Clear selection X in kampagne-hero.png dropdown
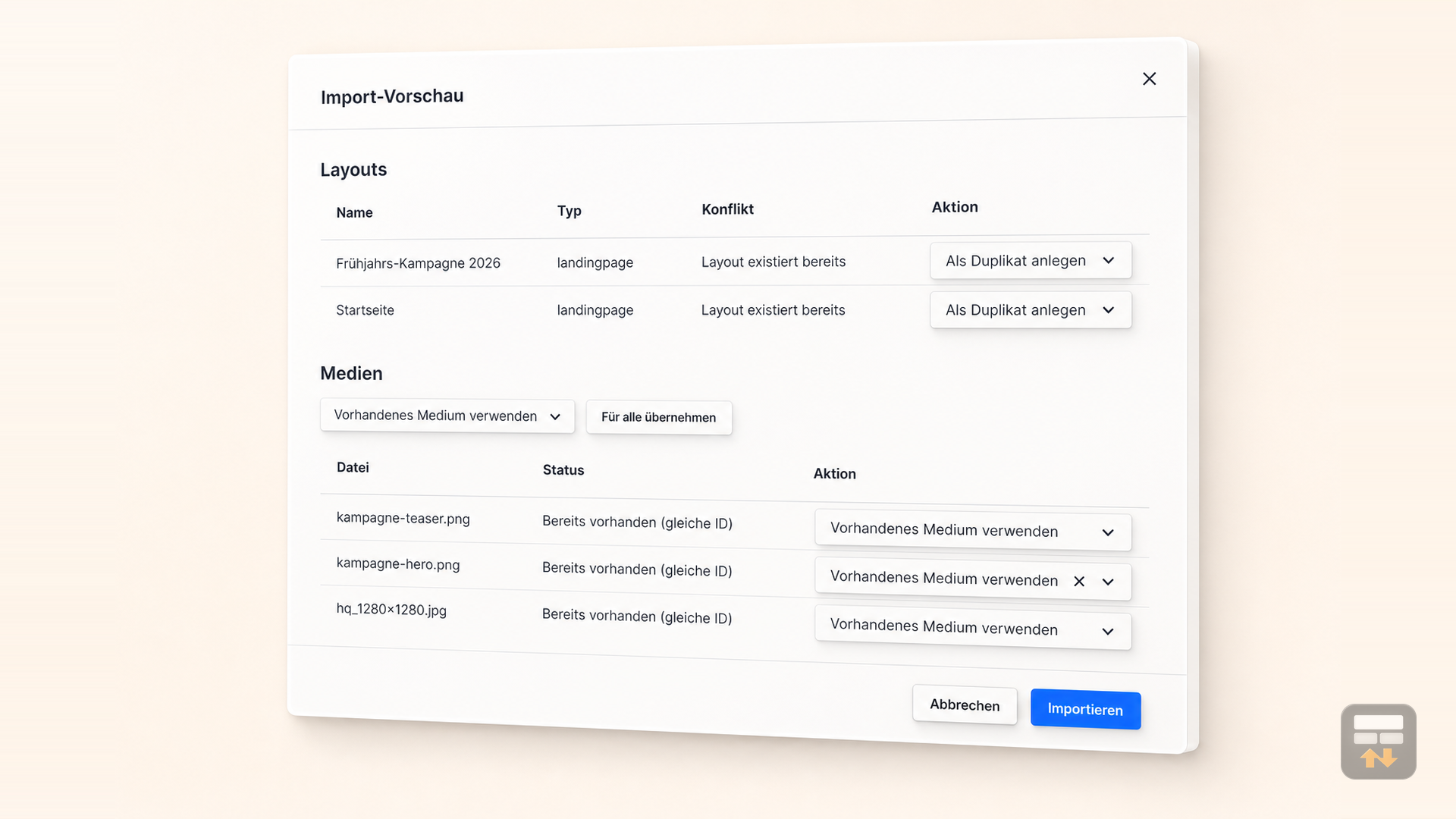The width and height of the screenshot is (1456, 819). click(1079, 581)
